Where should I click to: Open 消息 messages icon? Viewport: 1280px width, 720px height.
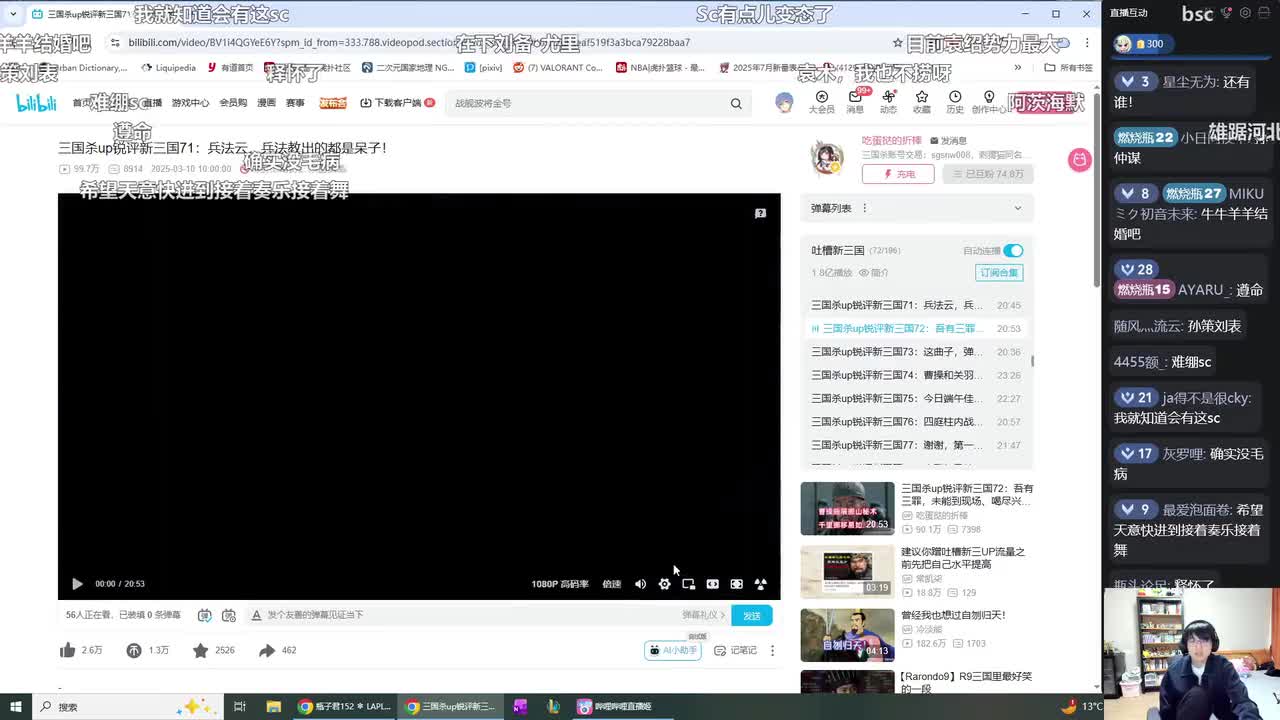[855, 102]
